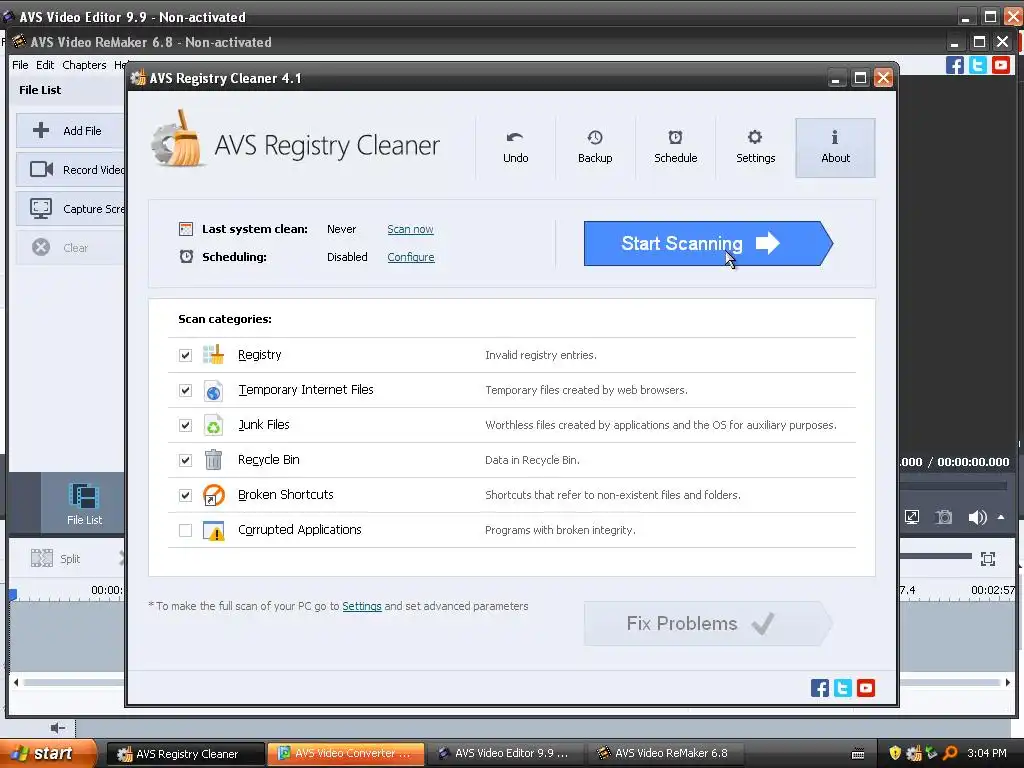Screen dimensions: 1024x768
Task: Open Facebook icon in Registry Cleaner footer
Action: (820, 688)
